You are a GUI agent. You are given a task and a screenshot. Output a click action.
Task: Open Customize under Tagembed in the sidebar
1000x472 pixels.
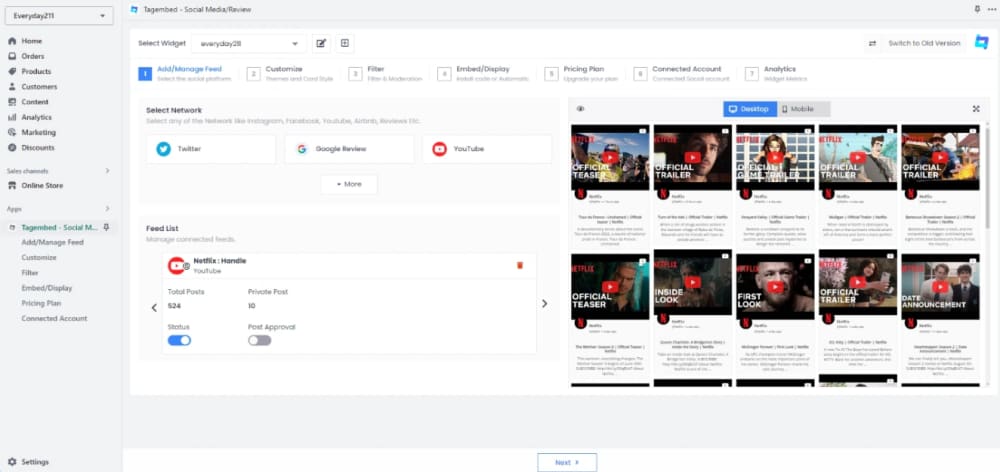[x=39, y=258]
